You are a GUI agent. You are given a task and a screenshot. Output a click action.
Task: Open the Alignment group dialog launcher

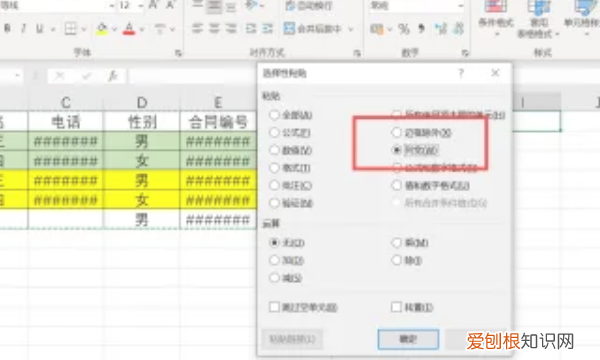(357, 53)
